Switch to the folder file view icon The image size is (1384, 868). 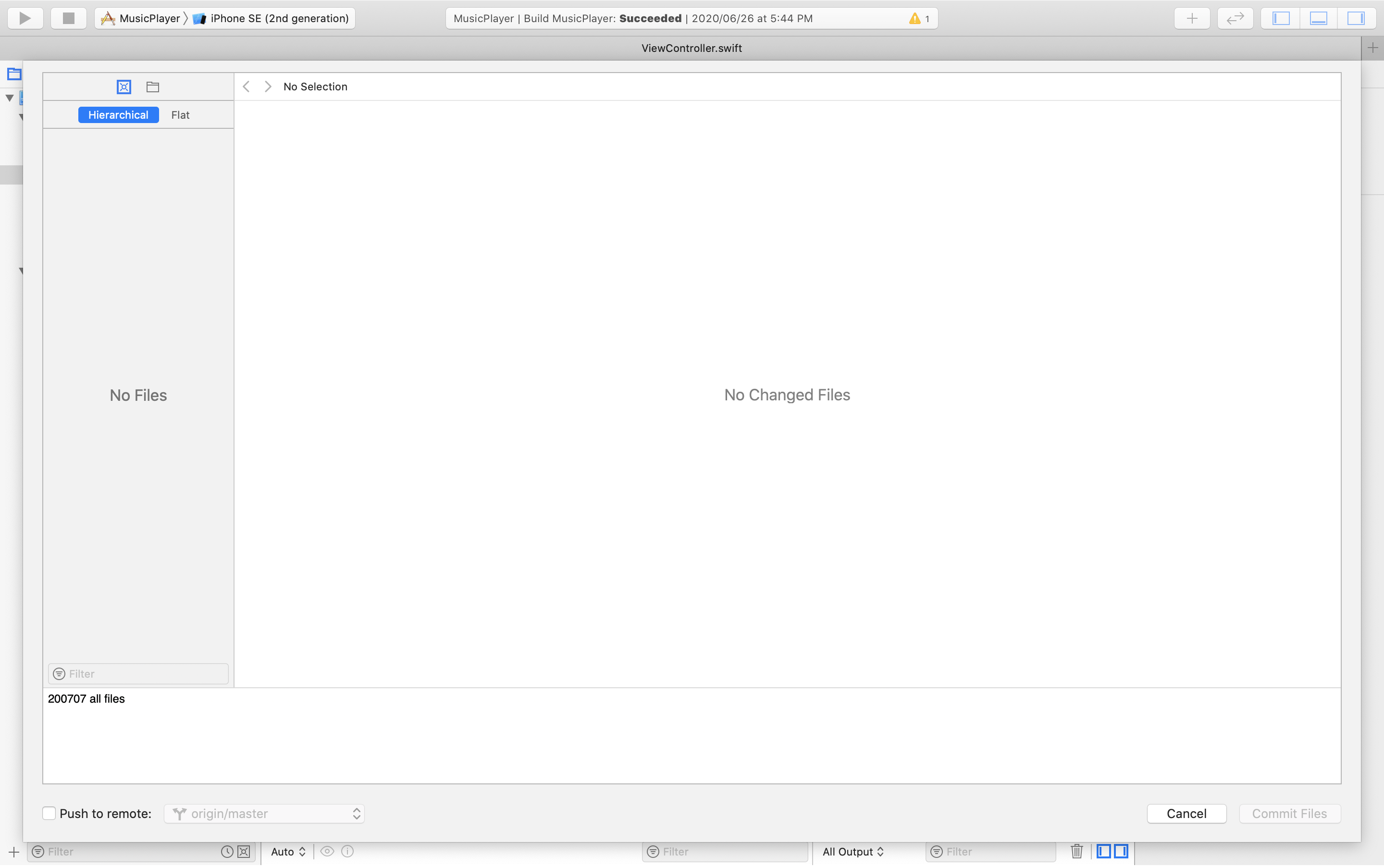point(153,87)
